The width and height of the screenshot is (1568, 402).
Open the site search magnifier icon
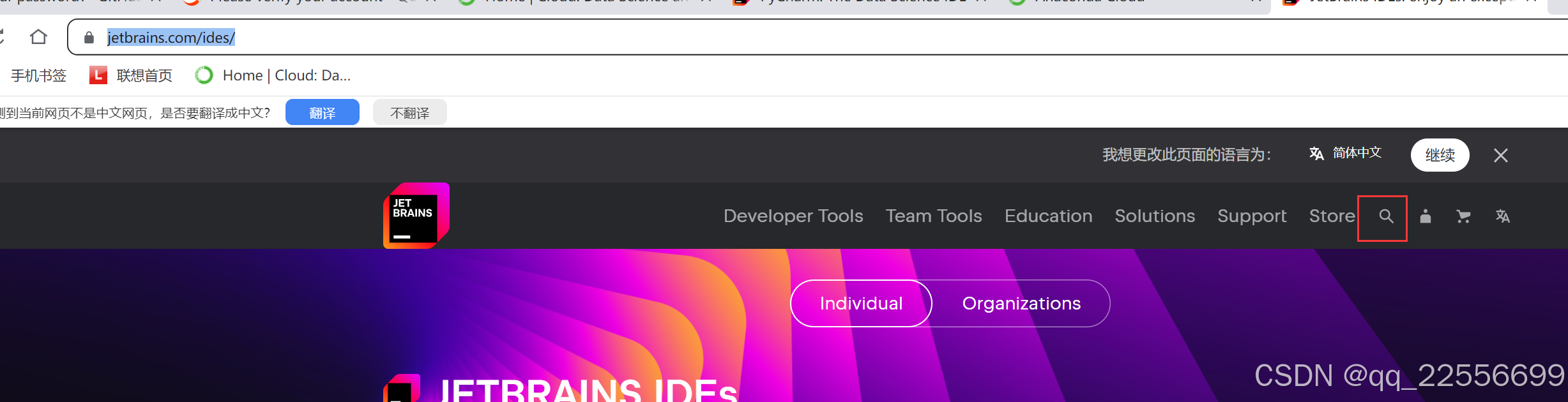point(1385,216)
